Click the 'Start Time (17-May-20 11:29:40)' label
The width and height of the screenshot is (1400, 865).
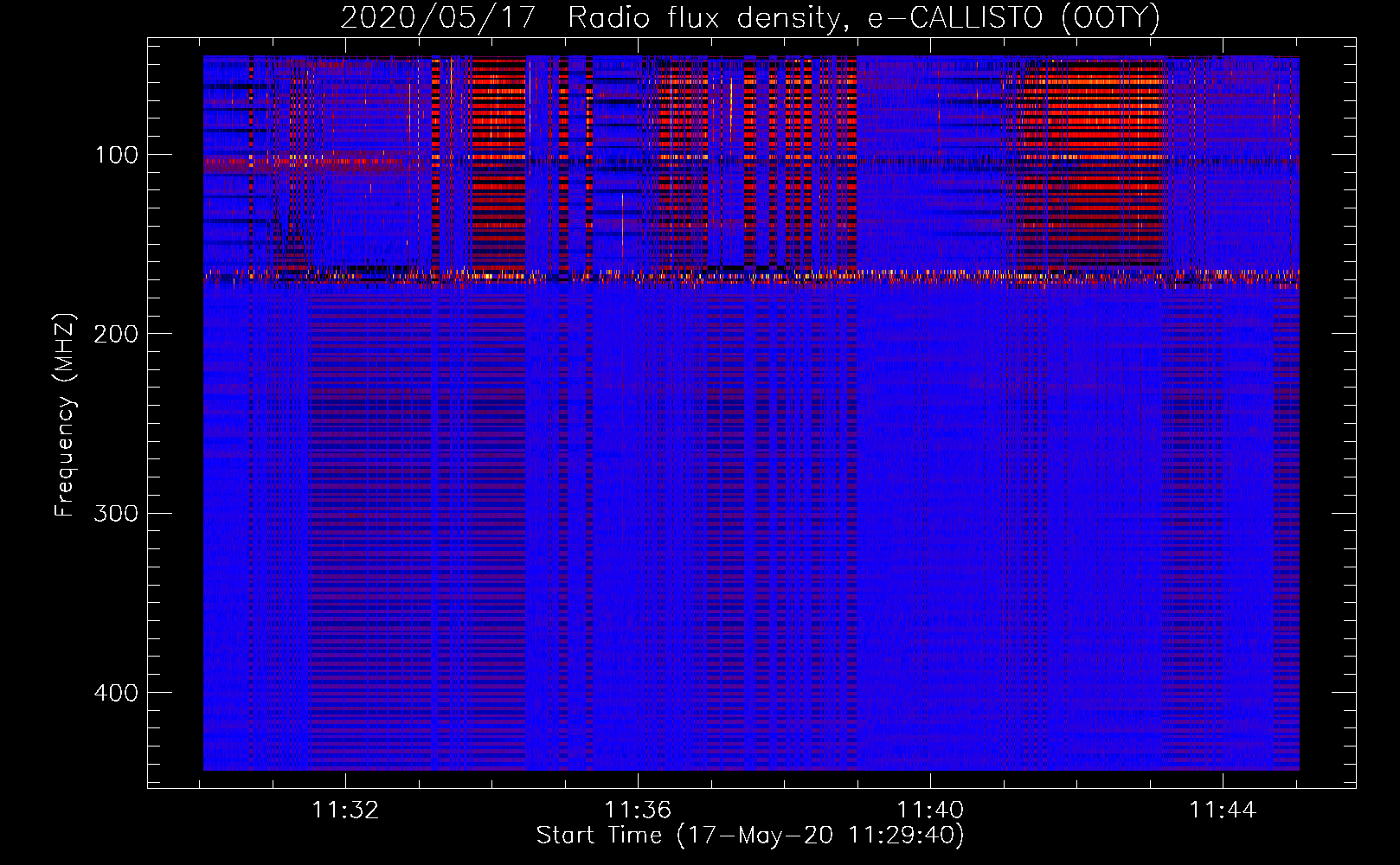pyautogui.click(x=750, y=836)
